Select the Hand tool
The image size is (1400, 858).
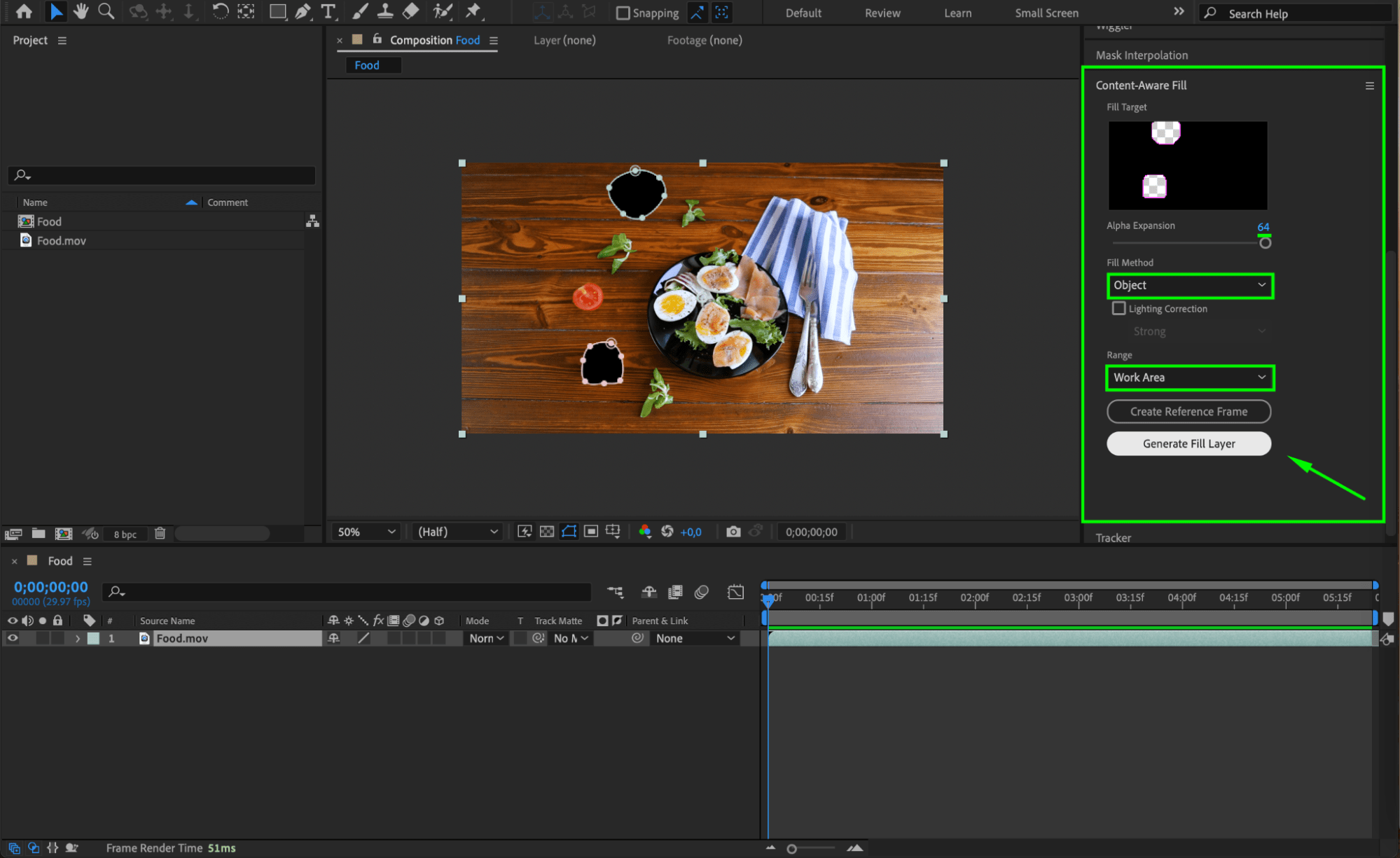coord(81,11)
